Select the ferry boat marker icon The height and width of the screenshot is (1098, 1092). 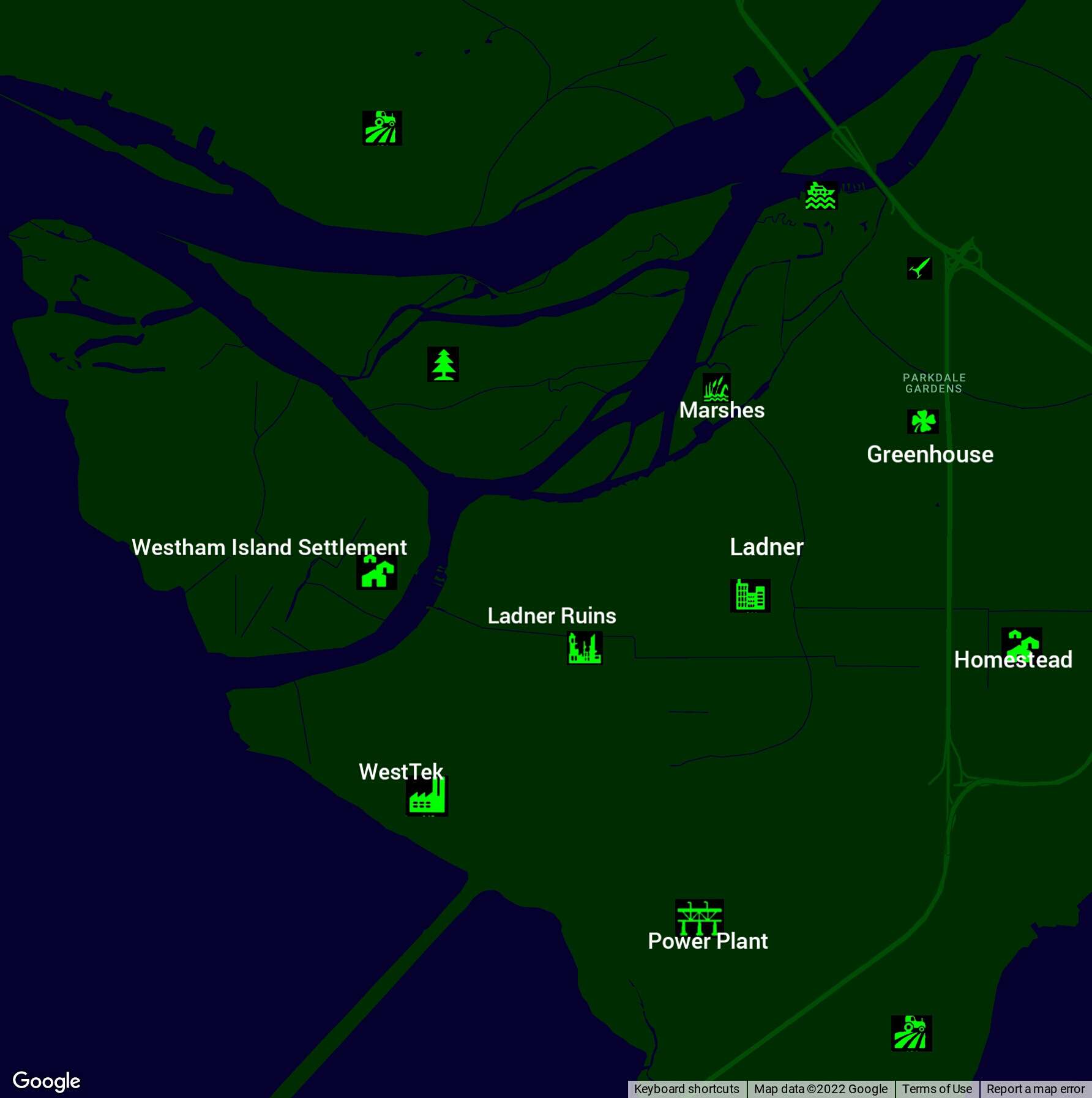[820, 196]
